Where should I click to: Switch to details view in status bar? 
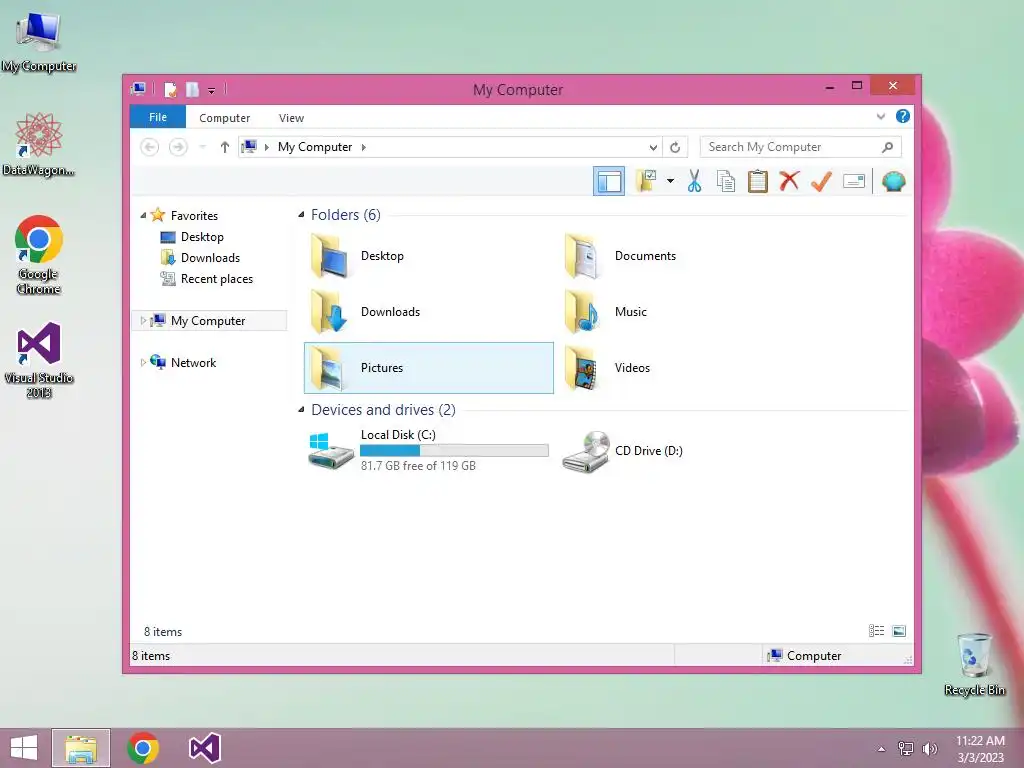point(876,631)
